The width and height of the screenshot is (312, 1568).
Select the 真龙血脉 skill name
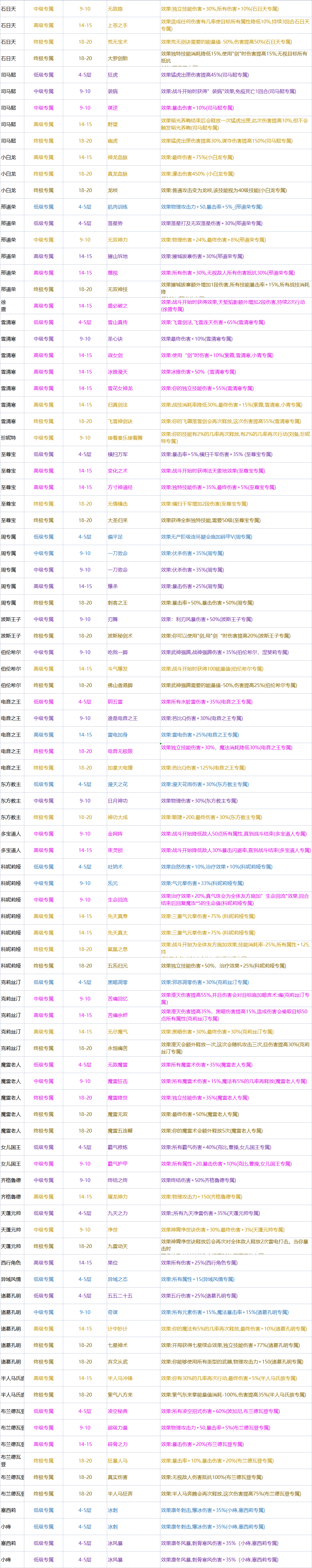click(x=118, y=173)
